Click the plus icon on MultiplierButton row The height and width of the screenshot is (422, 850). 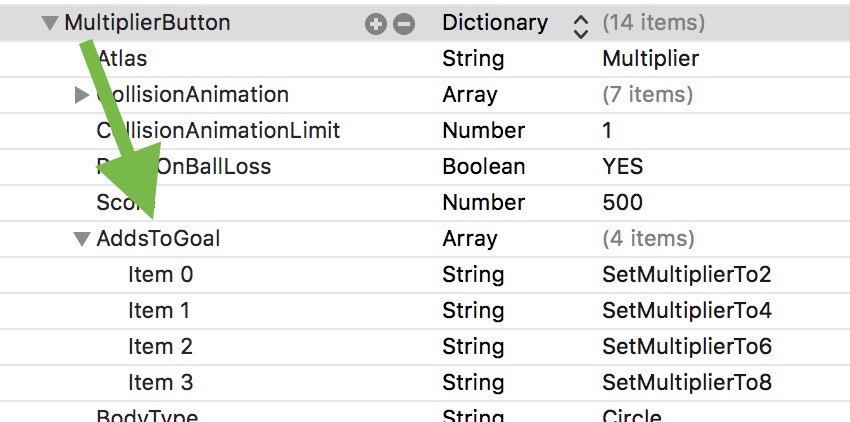click(x=376, y=24)
